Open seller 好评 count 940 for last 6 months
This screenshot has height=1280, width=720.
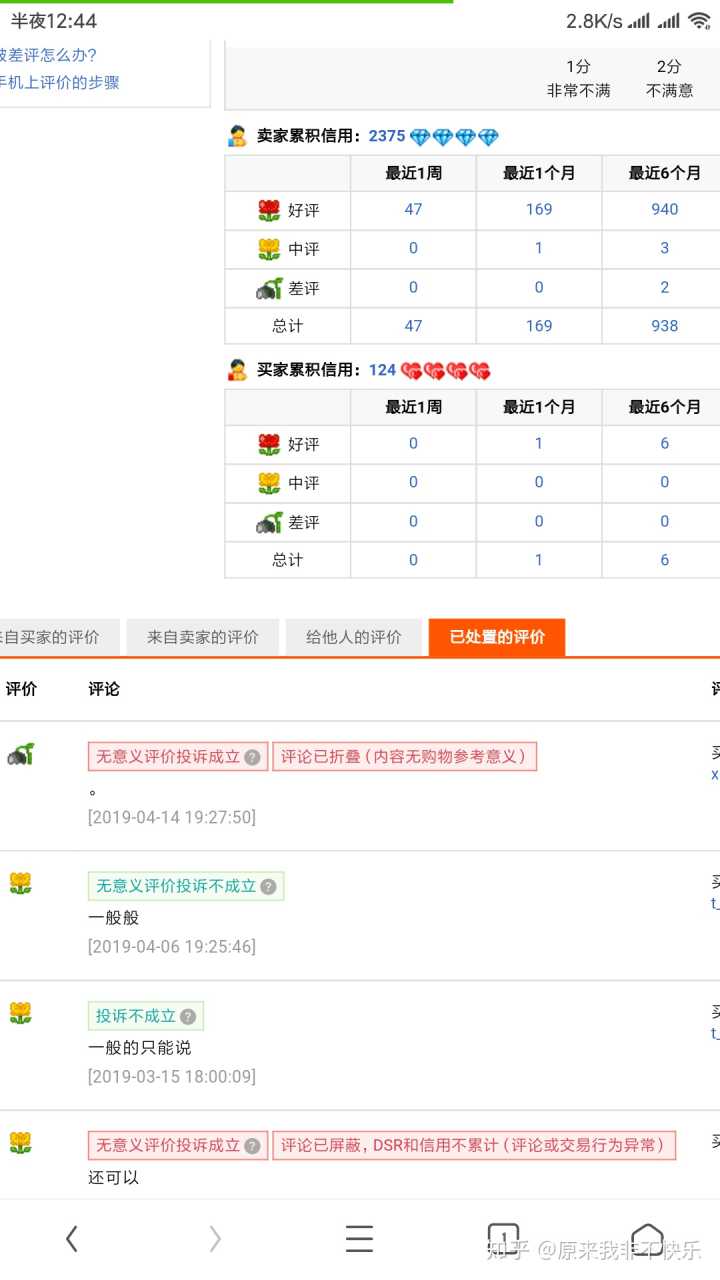coord(664,209)
